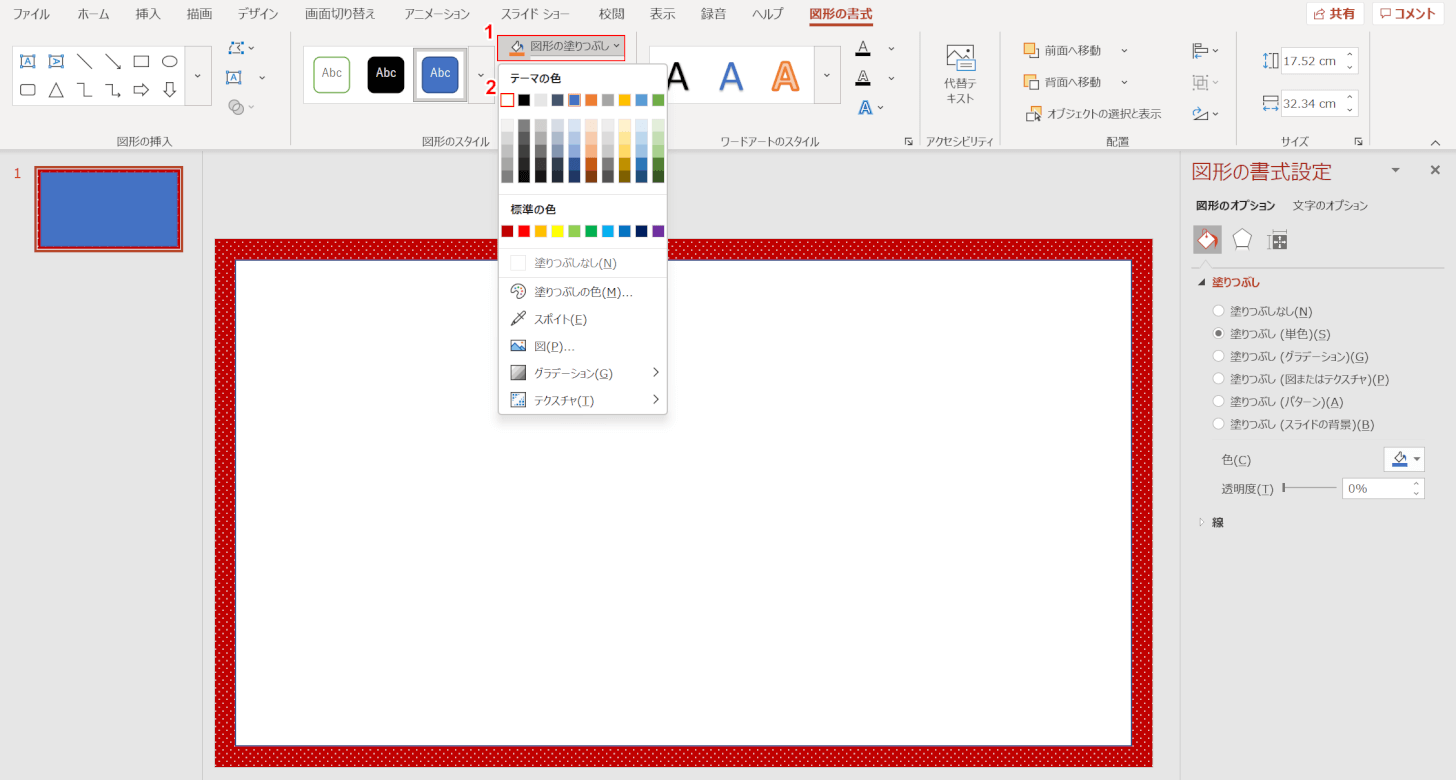The image size is (1456, 780).
Task: Click the draw text box icon
Action: [234, 77]
